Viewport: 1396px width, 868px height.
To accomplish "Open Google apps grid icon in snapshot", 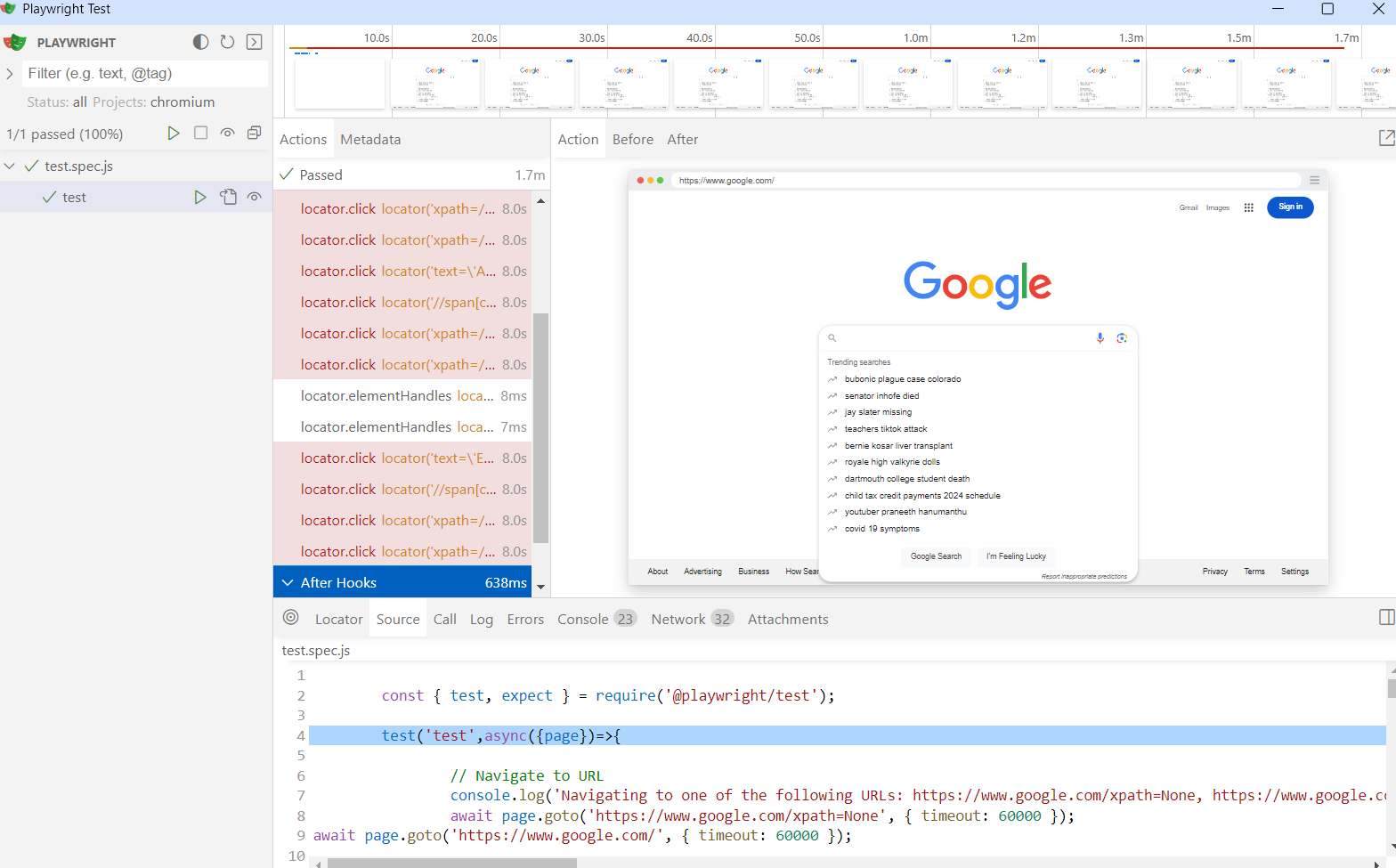I will (x=1248, y=207).
